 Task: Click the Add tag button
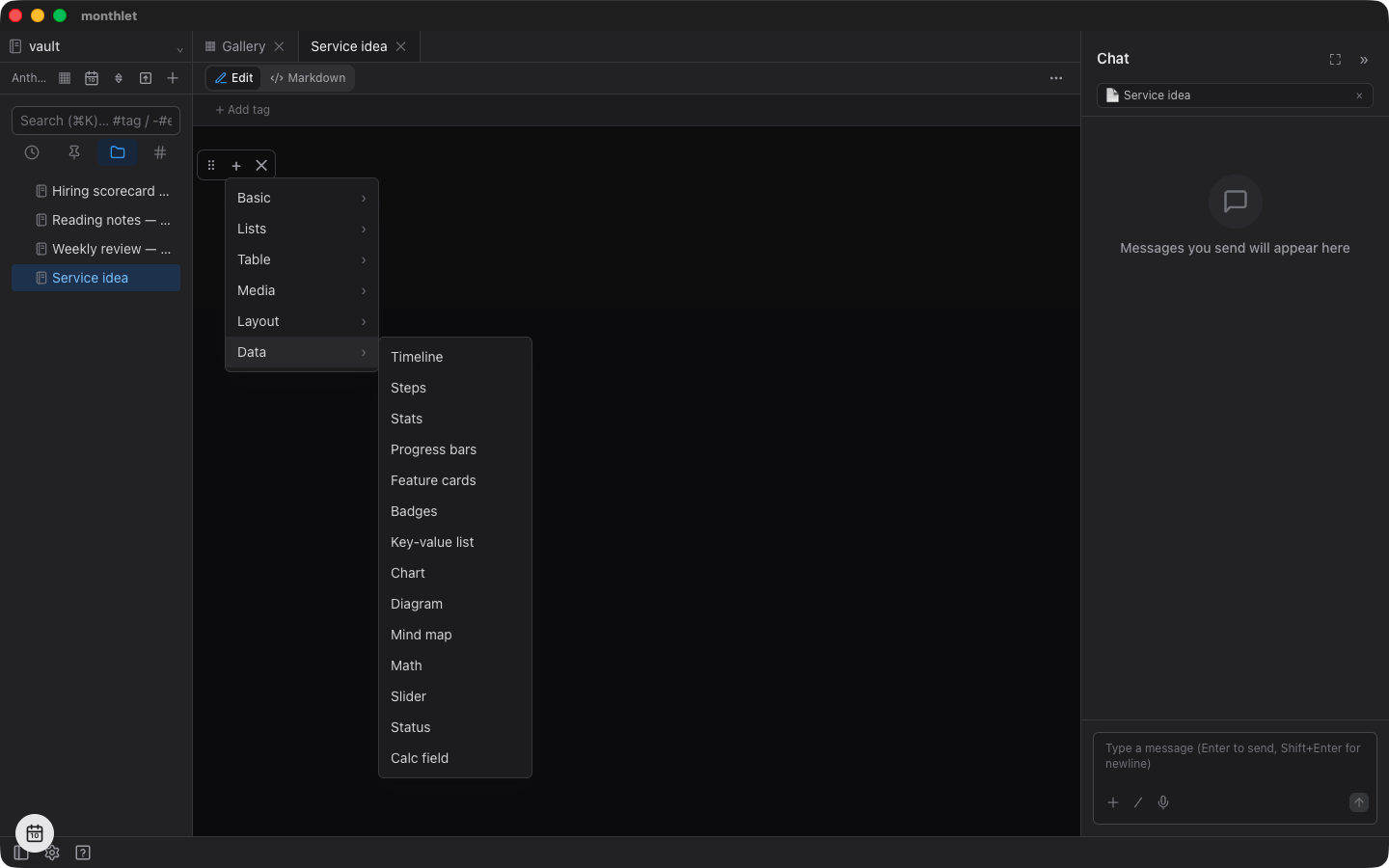coord(242,110)
